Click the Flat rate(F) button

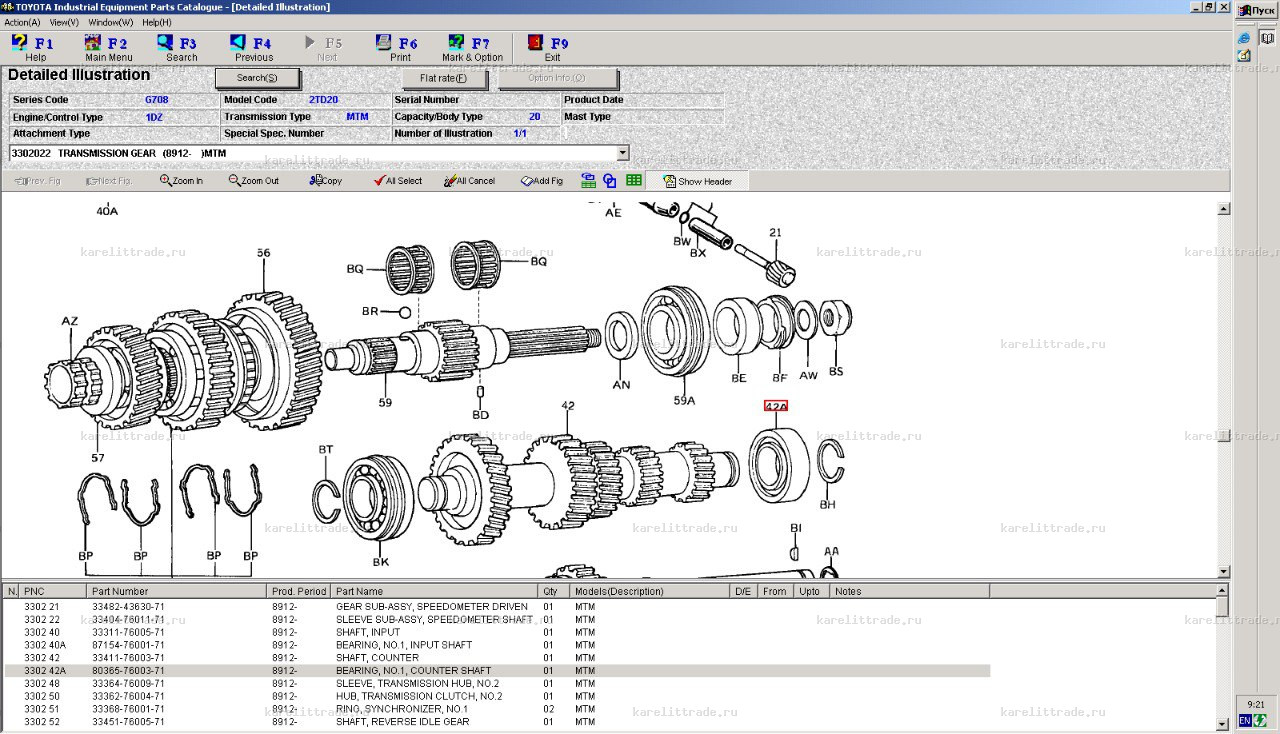444,78
